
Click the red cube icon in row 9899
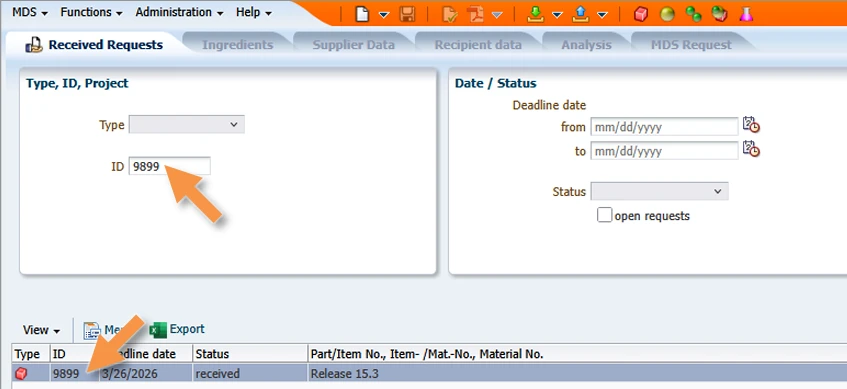pyautogui.click(x=21, y=373)
